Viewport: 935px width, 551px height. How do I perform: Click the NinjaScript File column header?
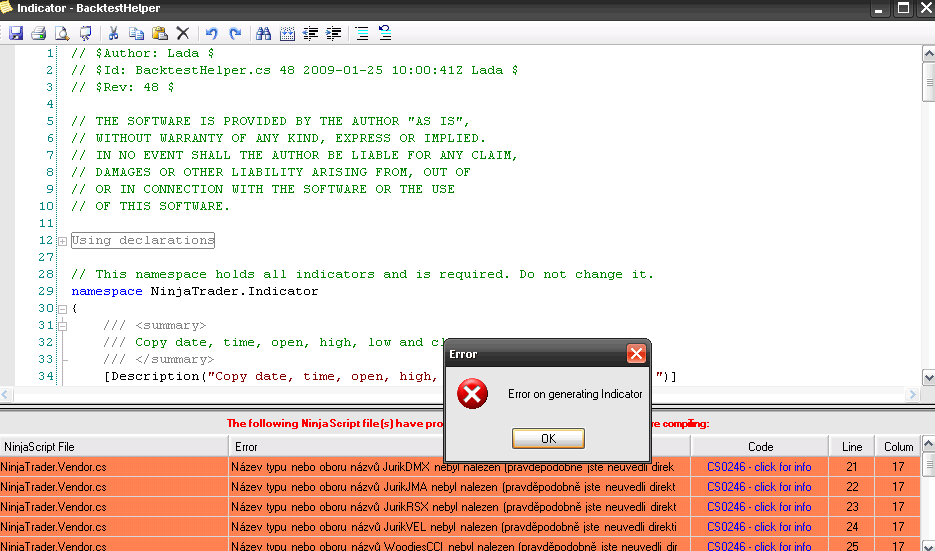[x=114, y=447]
